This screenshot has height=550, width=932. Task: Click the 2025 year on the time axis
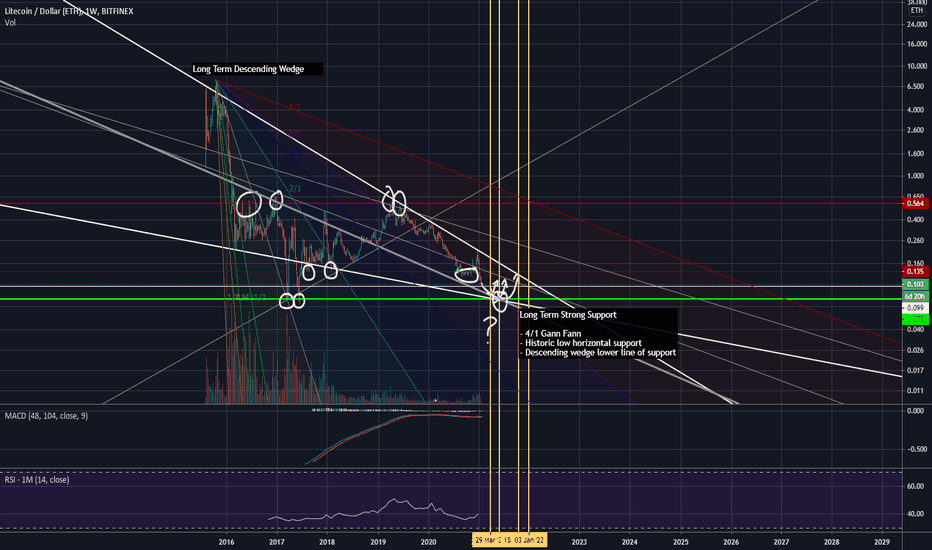pos(681,542)
